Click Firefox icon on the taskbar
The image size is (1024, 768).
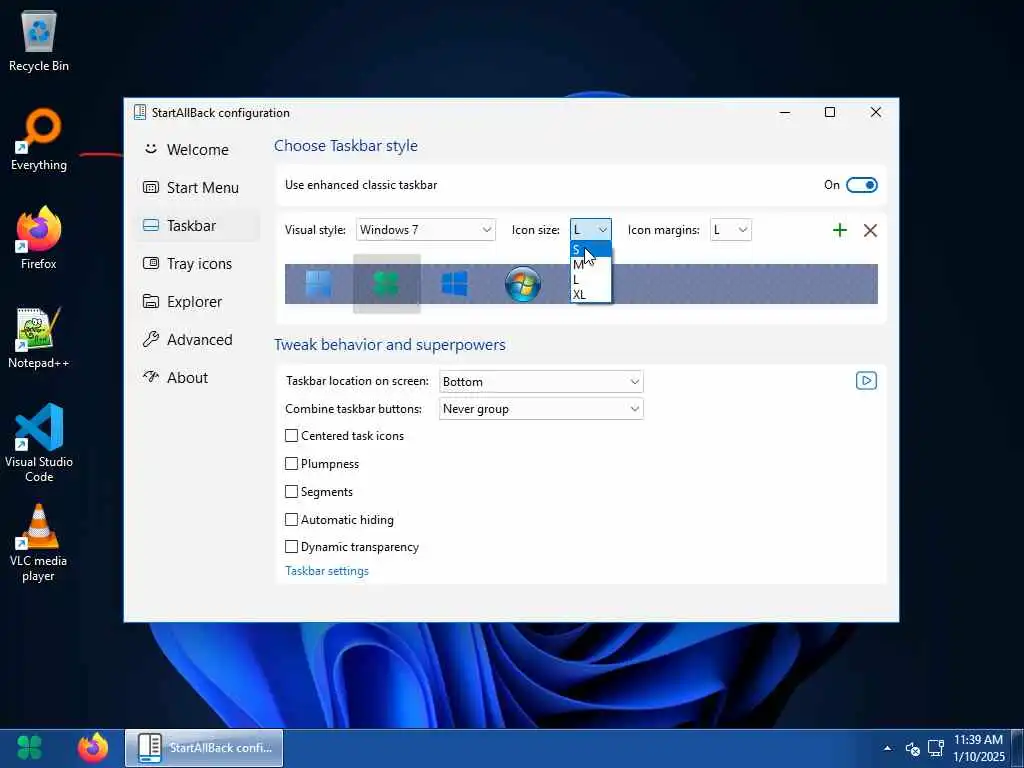pyautogui.click(x=93, y=748)
